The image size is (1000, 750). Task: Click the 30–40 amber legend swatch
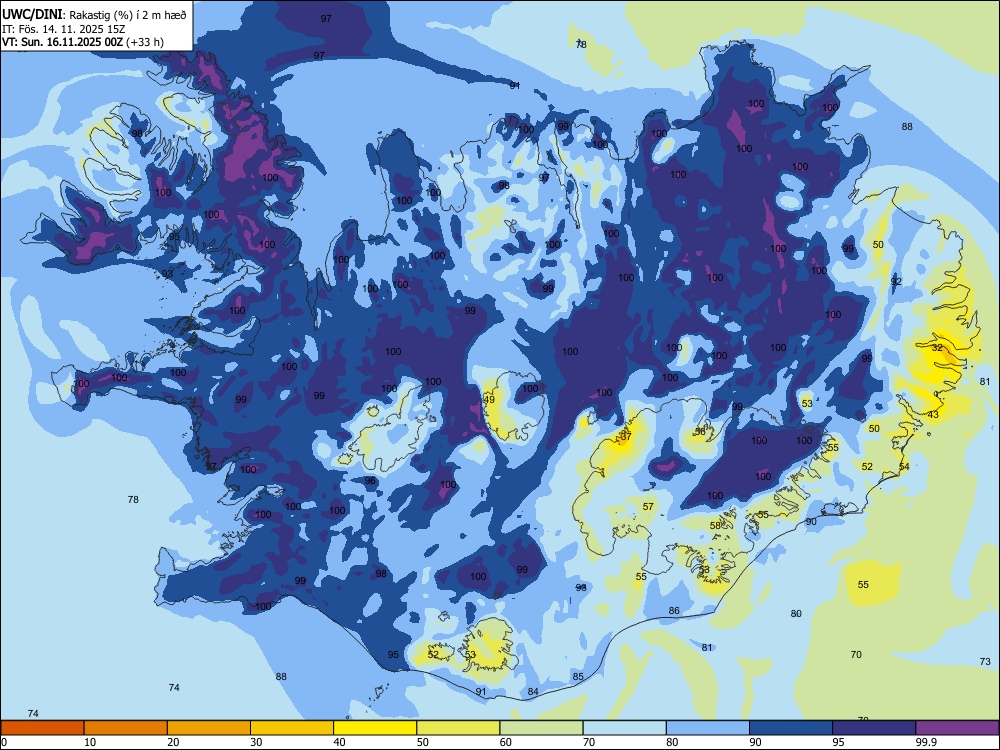pyautogui.click(x=292, y=728)
